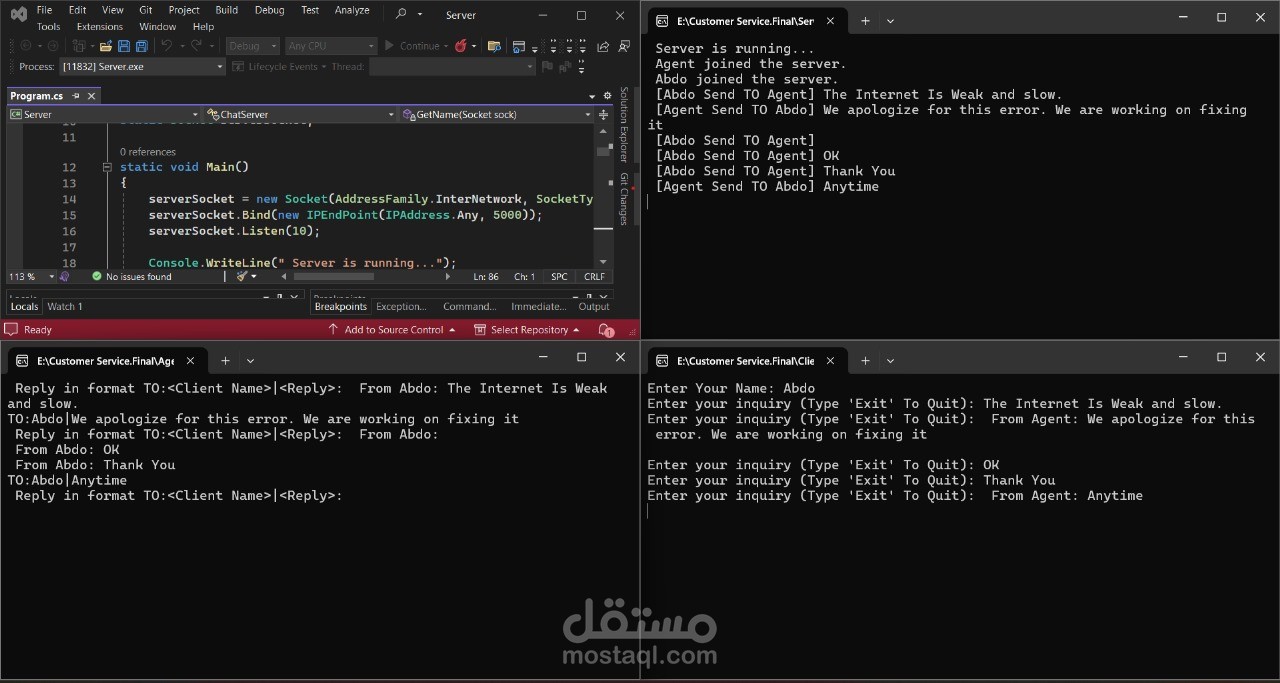Click the Redo arrow icon
This screenshot has width=1280, height=683.
point(197,46)
